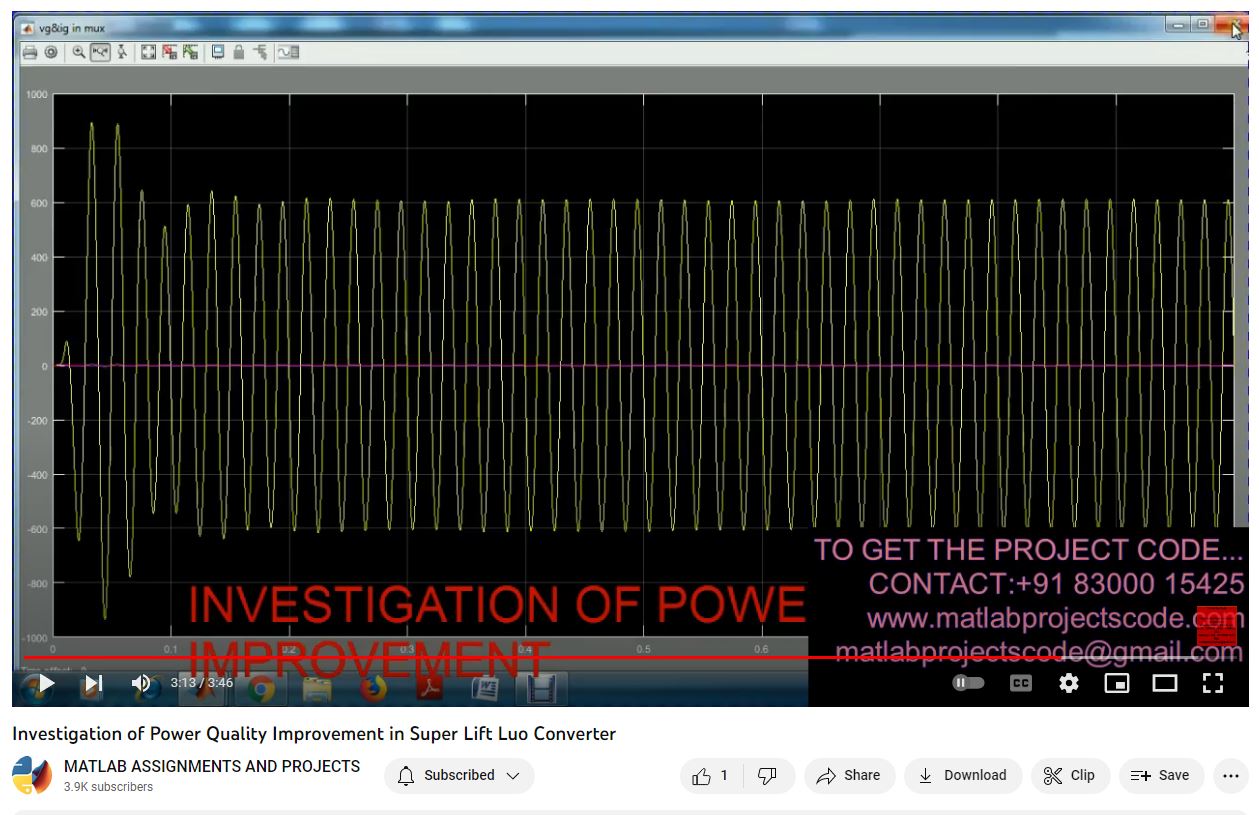Switch to miniplayer mode
Viewport: 1259px width, 815px height.
(x=1116, y=683)
